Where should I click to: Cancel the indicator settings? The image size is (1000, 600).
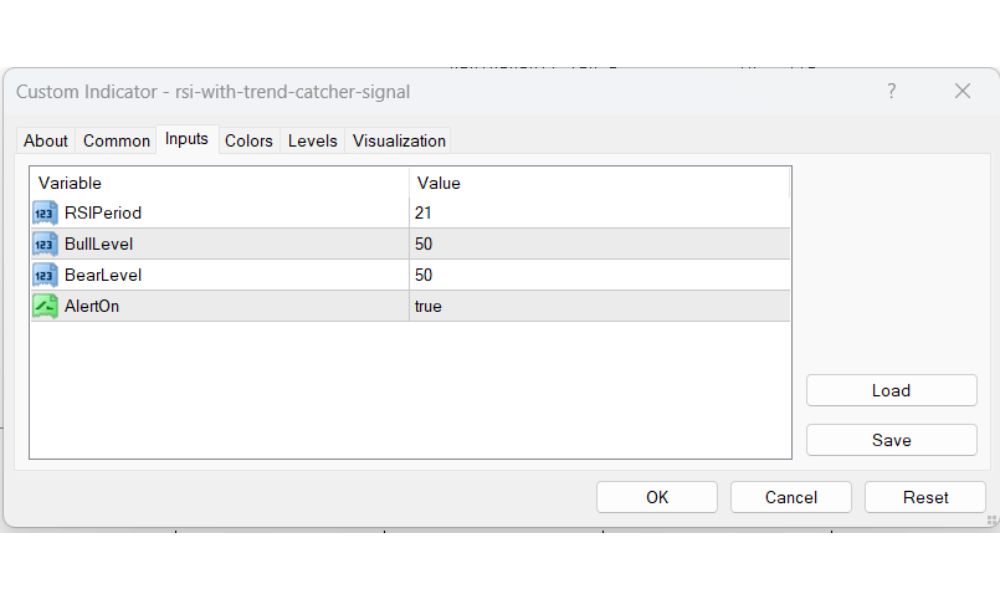click(791, 497)
